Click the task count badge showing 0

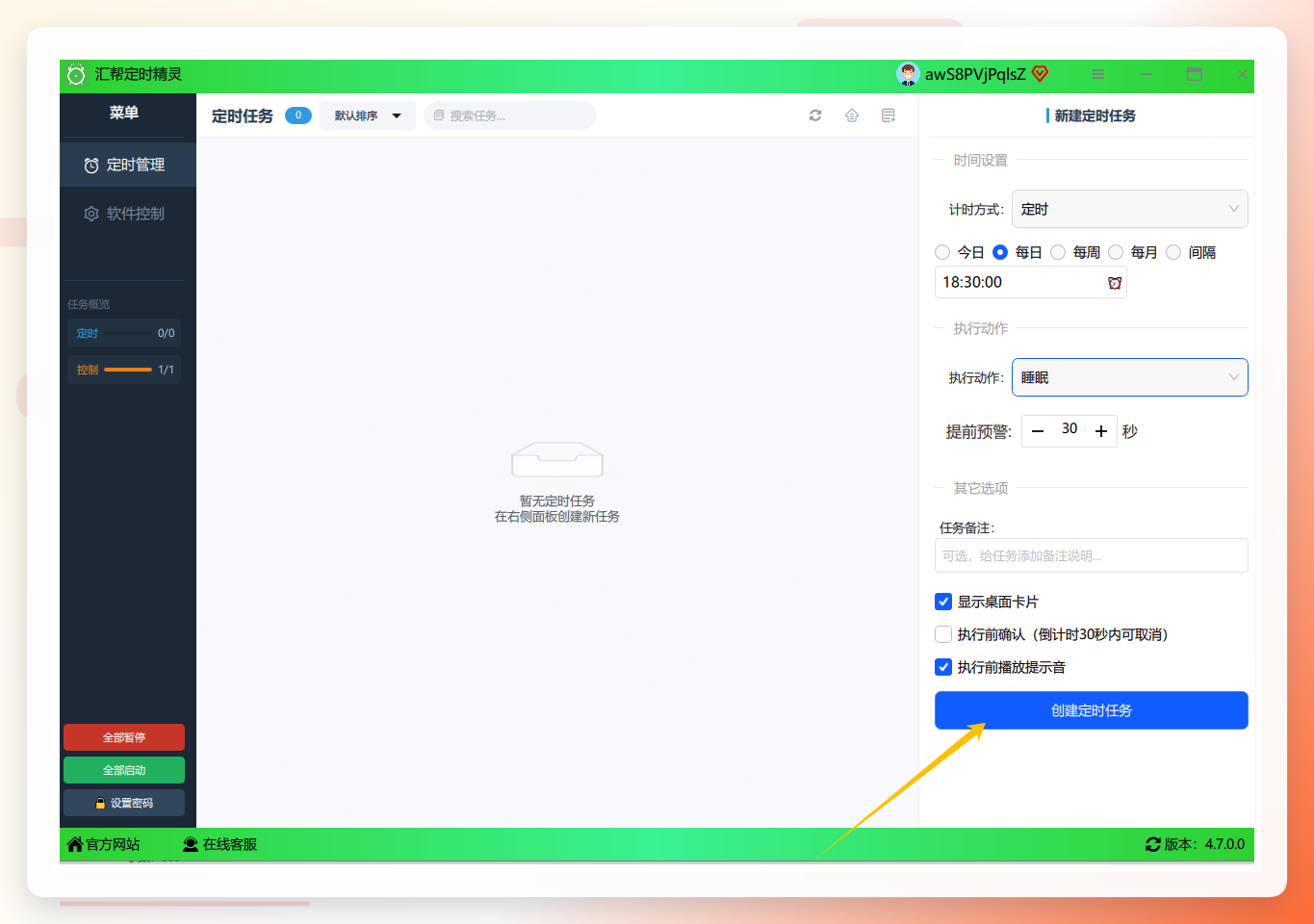(298, 115)
